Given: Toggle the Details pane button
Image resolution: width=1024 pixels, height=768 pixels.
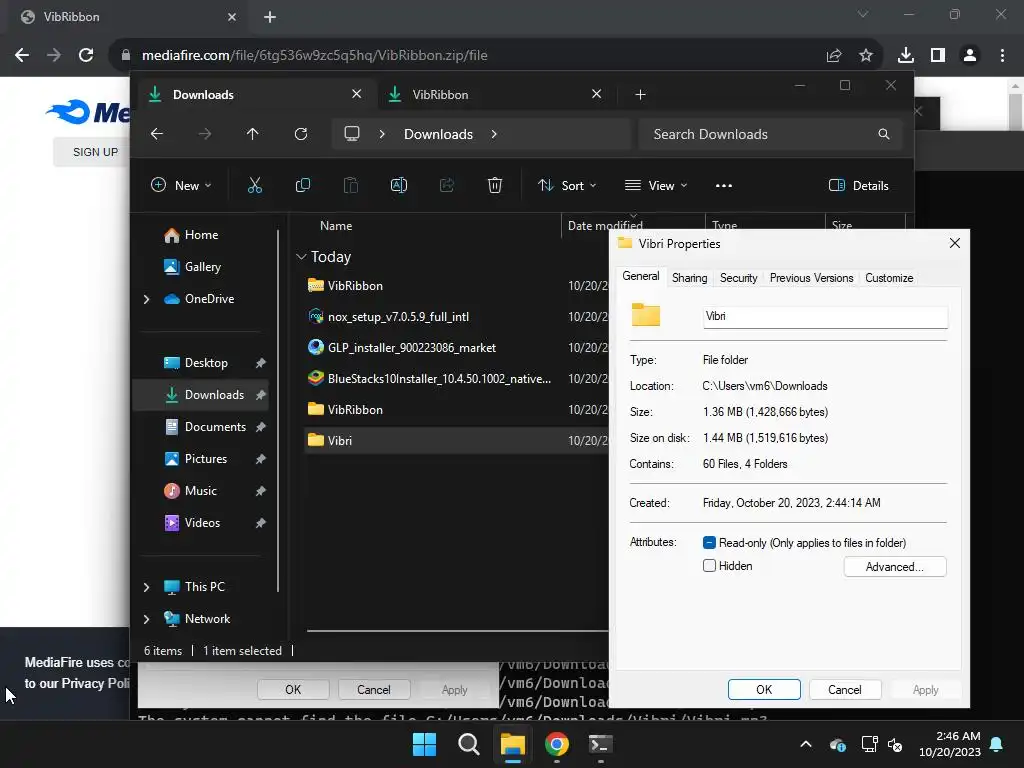Looking at the screenshot, I should 858,185.
